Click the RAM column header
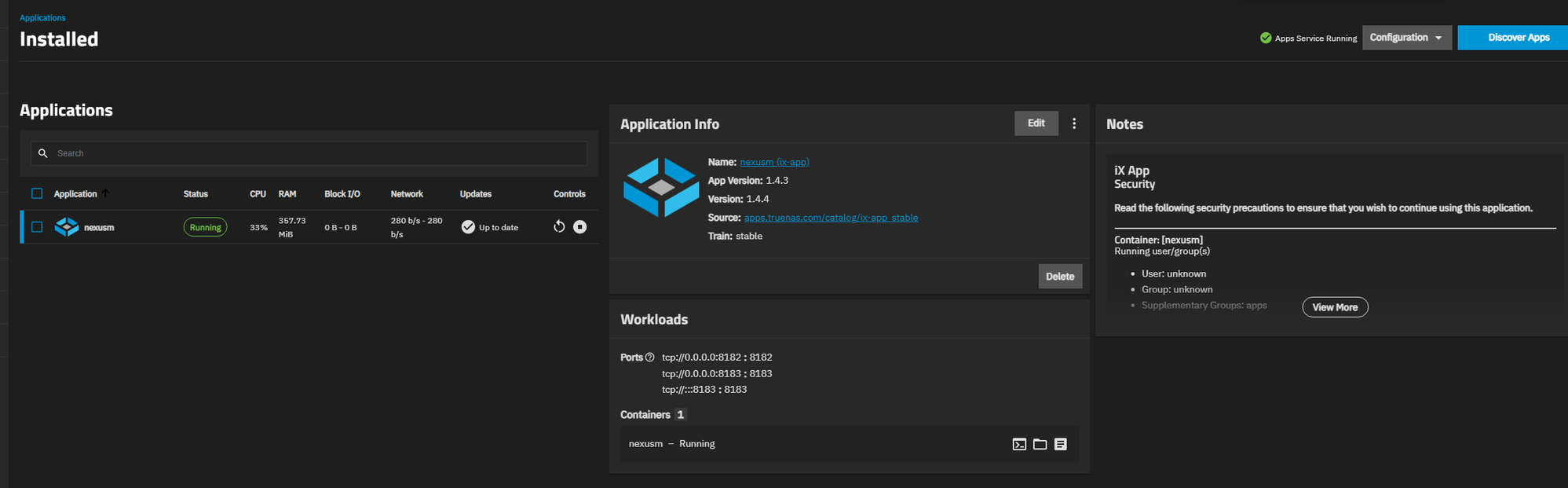1568x488 pixels. click(287, 194)
